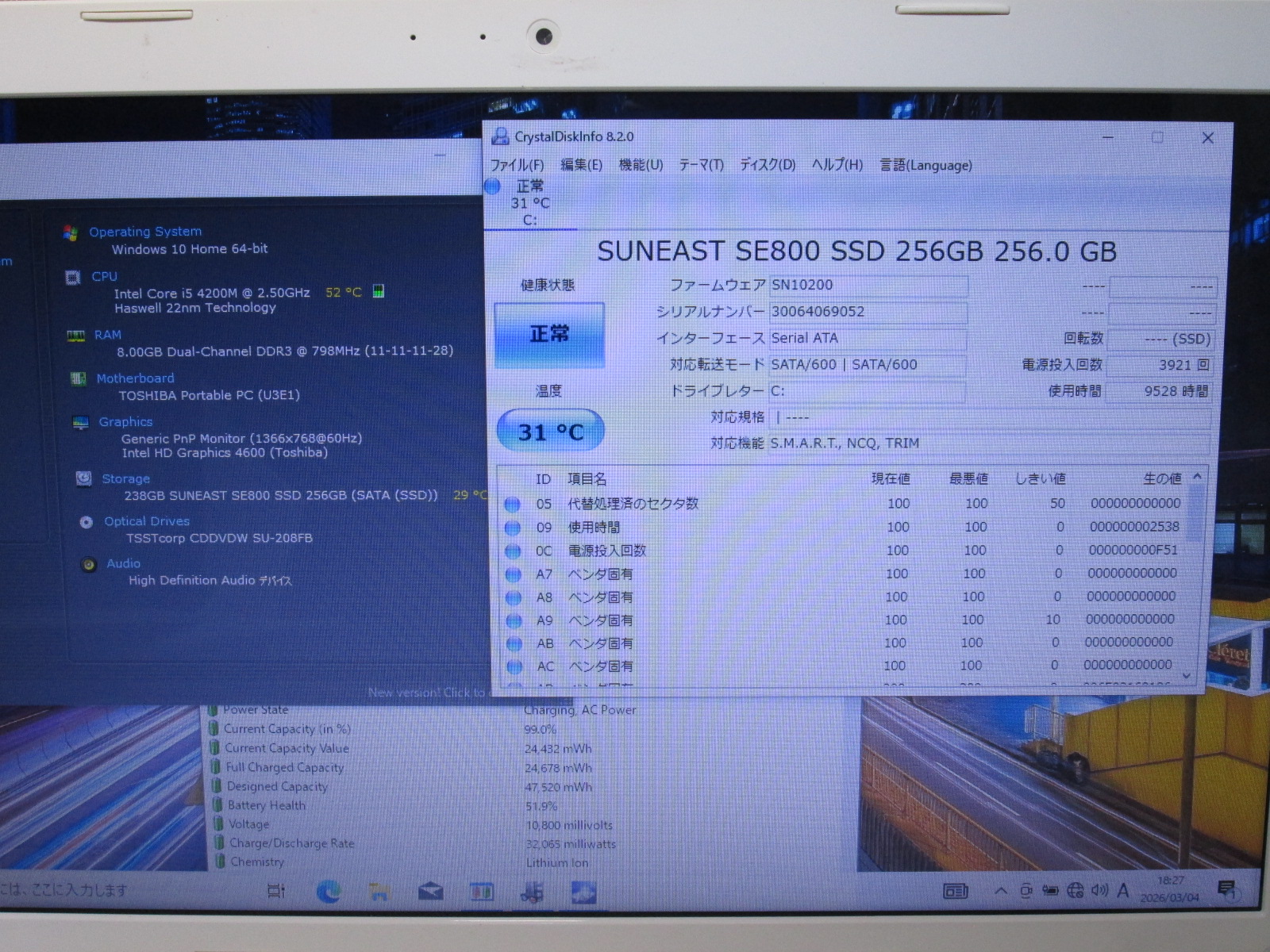The image size is (1270, 952).
Task: Open Task View on the taskbar
Action: 276,892
